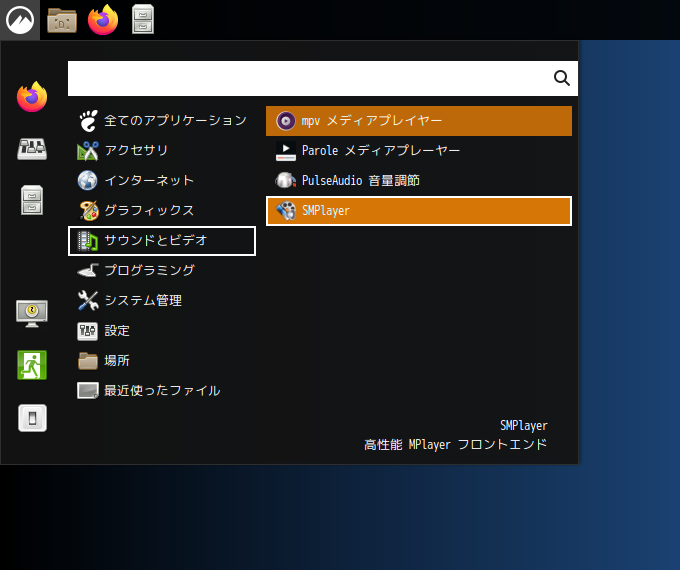Launch Firefox from the top panel
Screen dimensions: 680x570
(x=103, y=20)
